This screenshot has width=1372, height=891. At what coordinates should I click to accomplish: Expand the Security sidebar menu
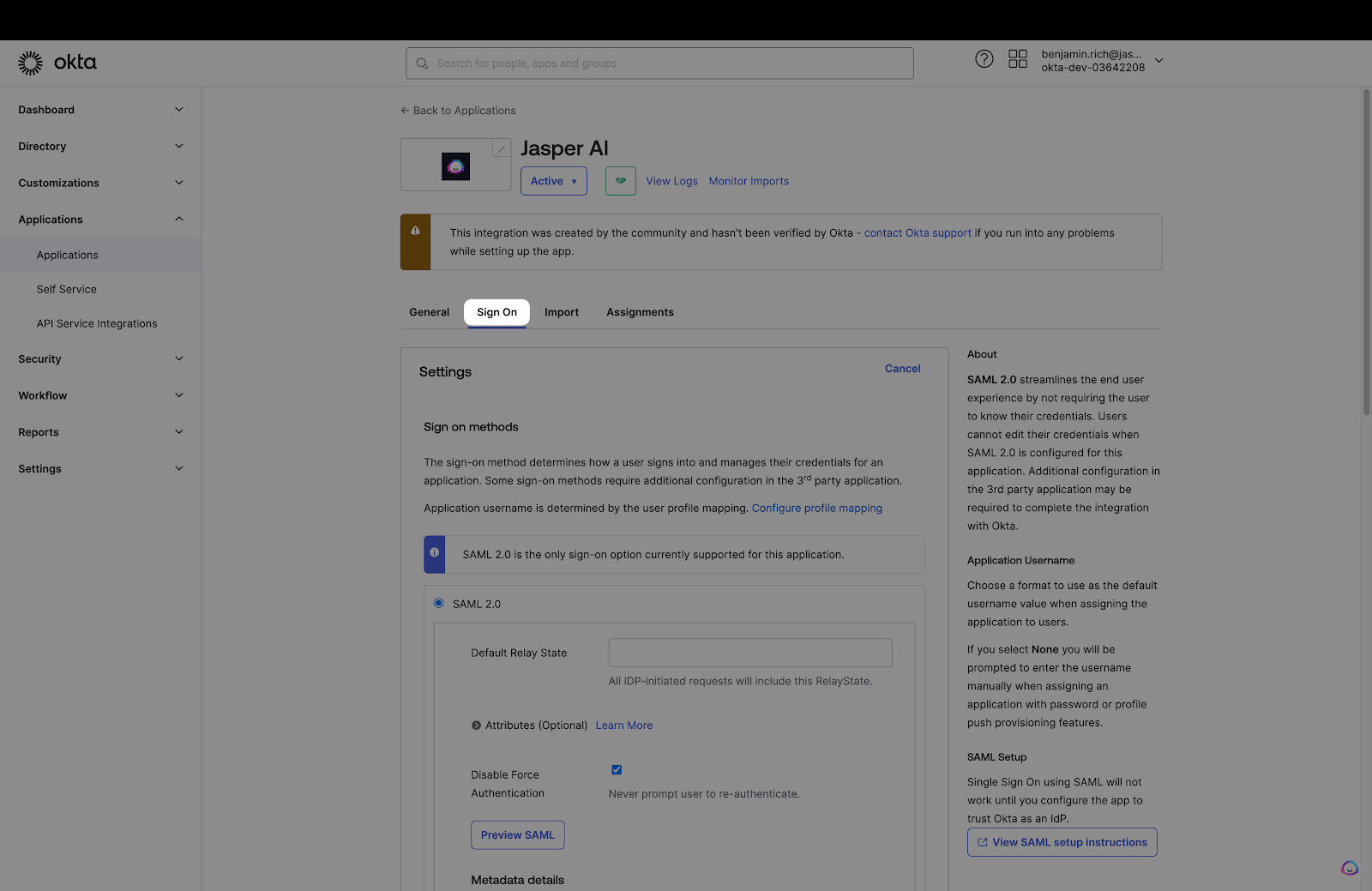click(100, 359)
